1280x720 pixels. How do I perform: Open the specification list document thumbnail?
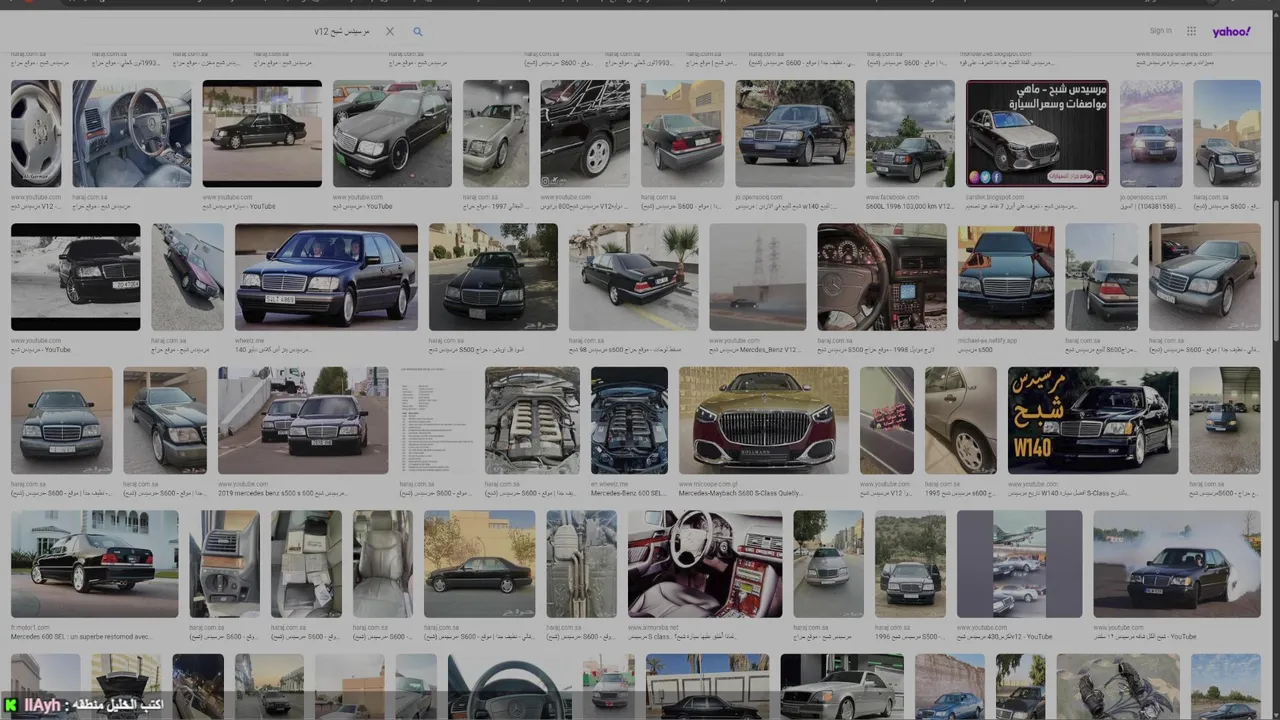coord(436,420)
